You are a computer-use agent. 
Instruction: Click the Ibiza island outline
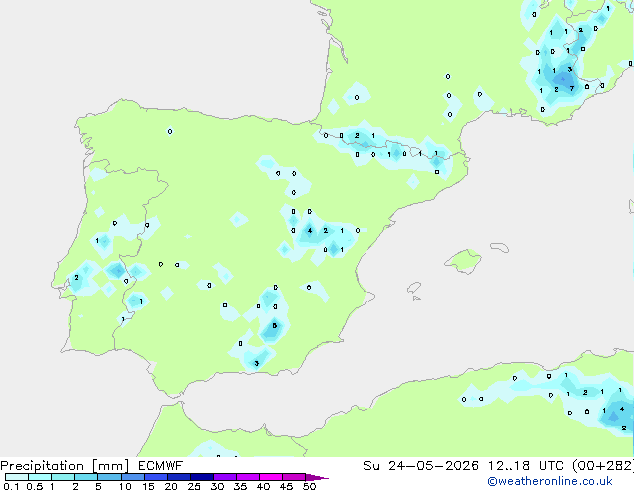click(x=414, y=288)
